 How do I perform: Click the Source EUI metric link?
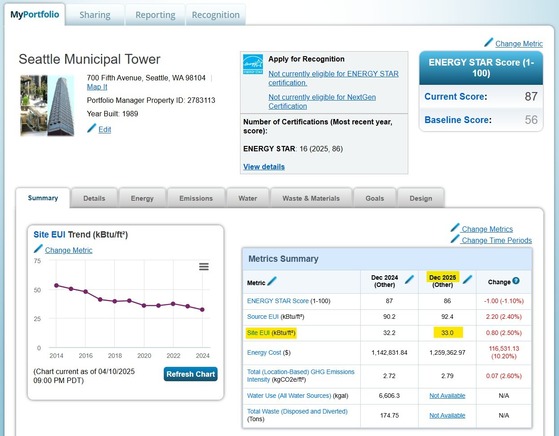(x=263, y=317)
